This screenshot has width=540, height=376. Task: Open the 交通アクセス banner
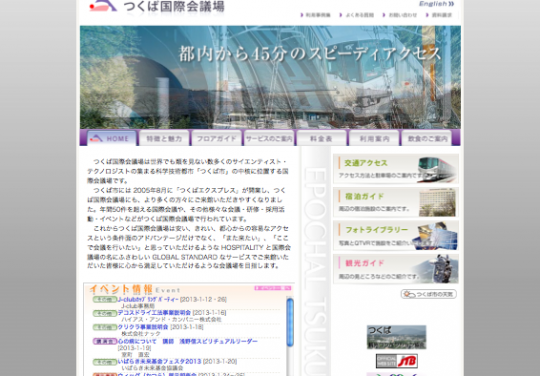[x=396, y=168]
